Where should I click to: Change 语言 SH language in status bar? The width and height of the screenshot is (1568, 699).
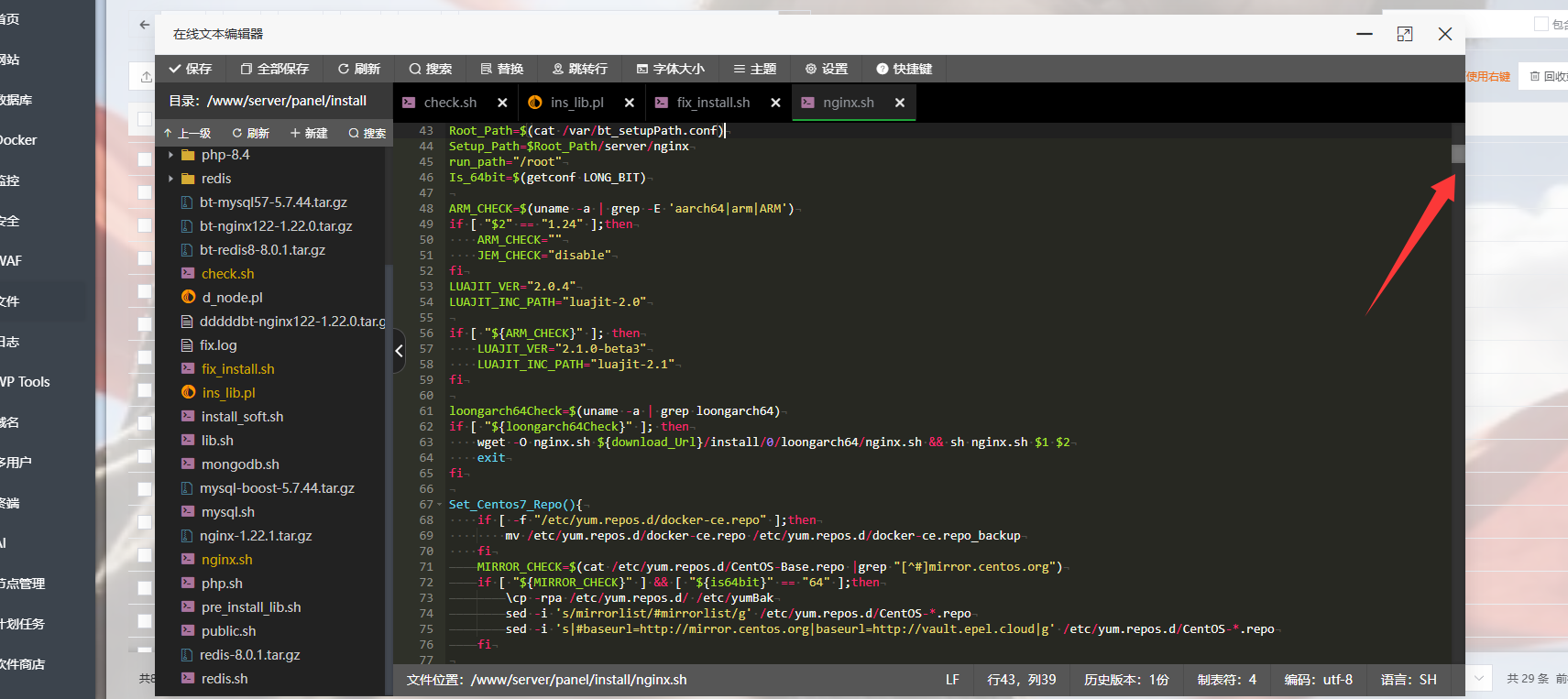coord(1409,680)
